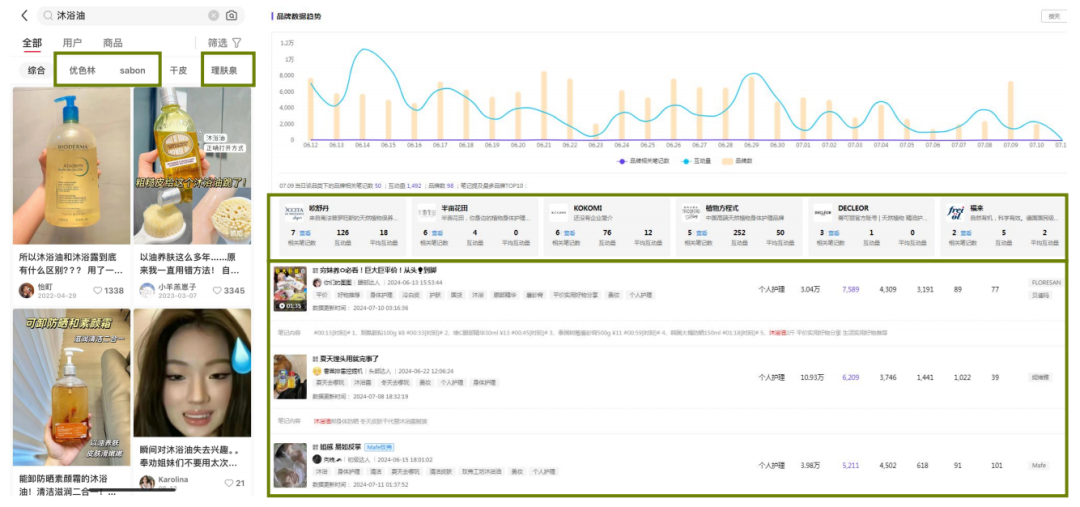Click the 06.29 bar in the chart
Viewport: 1080px width, 507px height.
coord(751,108)
